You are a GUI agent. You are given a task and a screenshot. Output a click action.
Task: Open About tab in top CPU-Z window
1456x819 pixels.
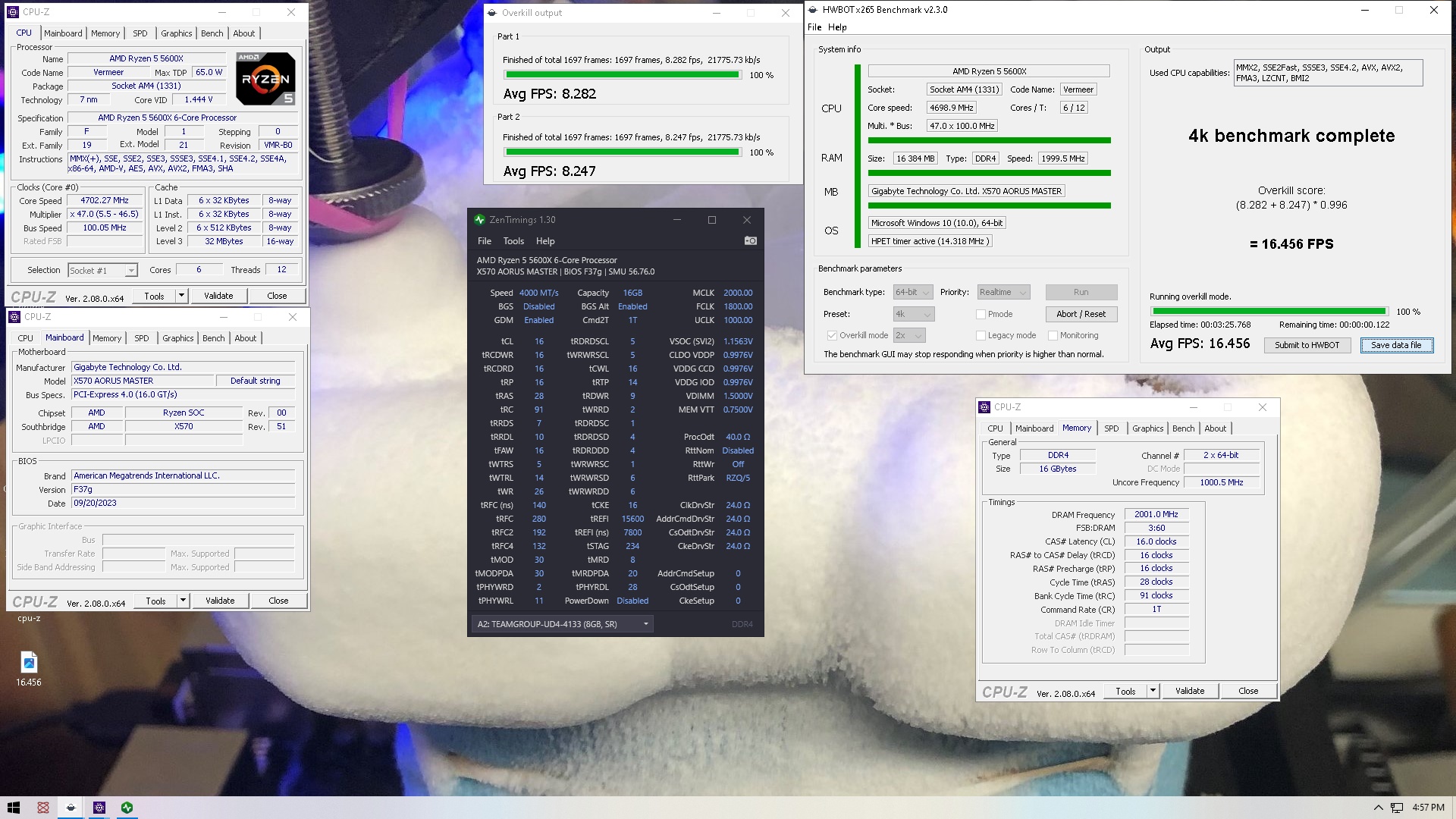pyautogui.click(x=243, y=33)
